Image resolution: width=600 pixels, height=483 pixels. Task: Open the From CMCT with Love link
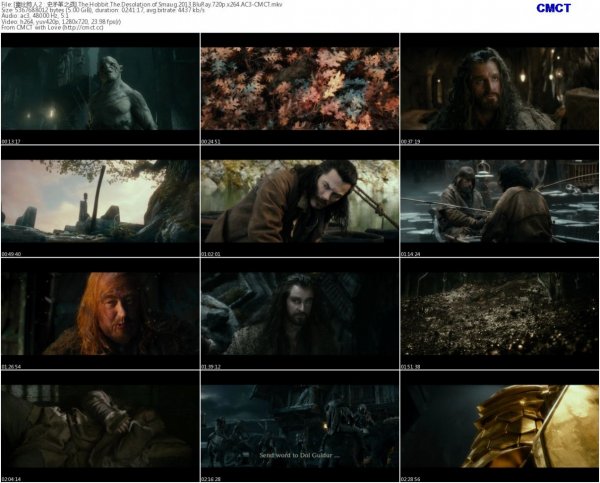click(52, 27)
